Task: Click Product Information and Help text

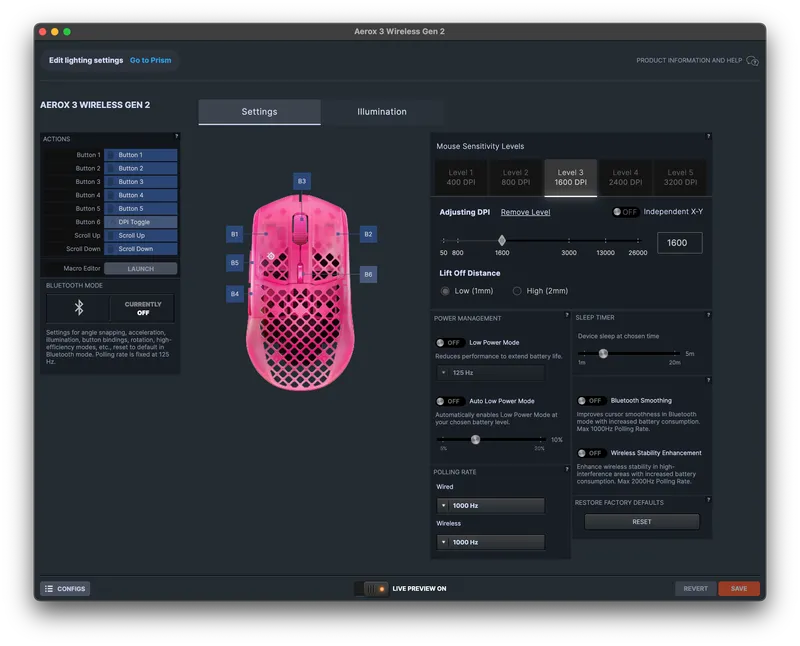Action: click(x=689, y=60)
